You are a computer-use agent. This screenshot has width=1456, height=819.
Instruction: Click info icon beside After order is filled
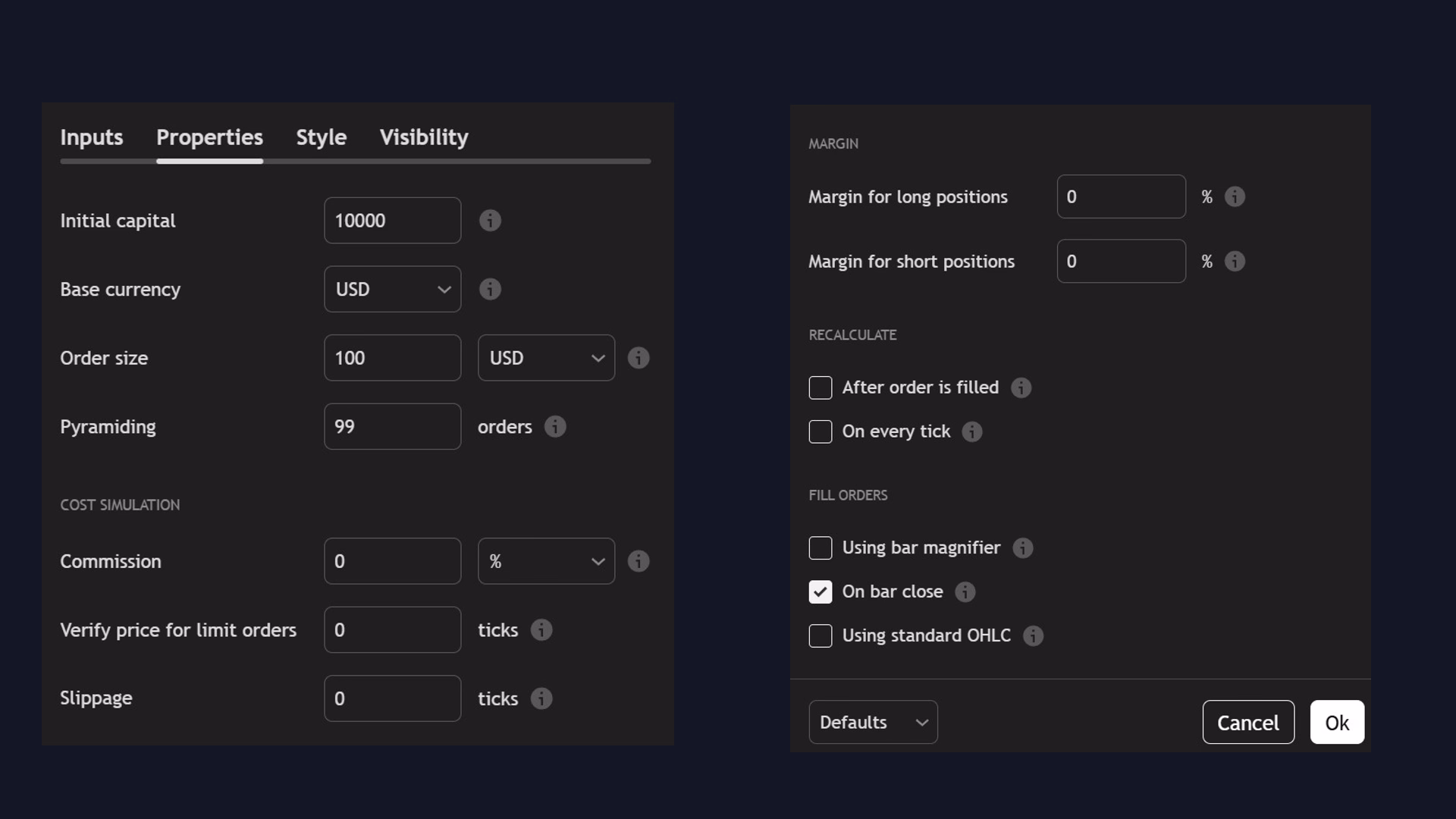point(1021,388)
